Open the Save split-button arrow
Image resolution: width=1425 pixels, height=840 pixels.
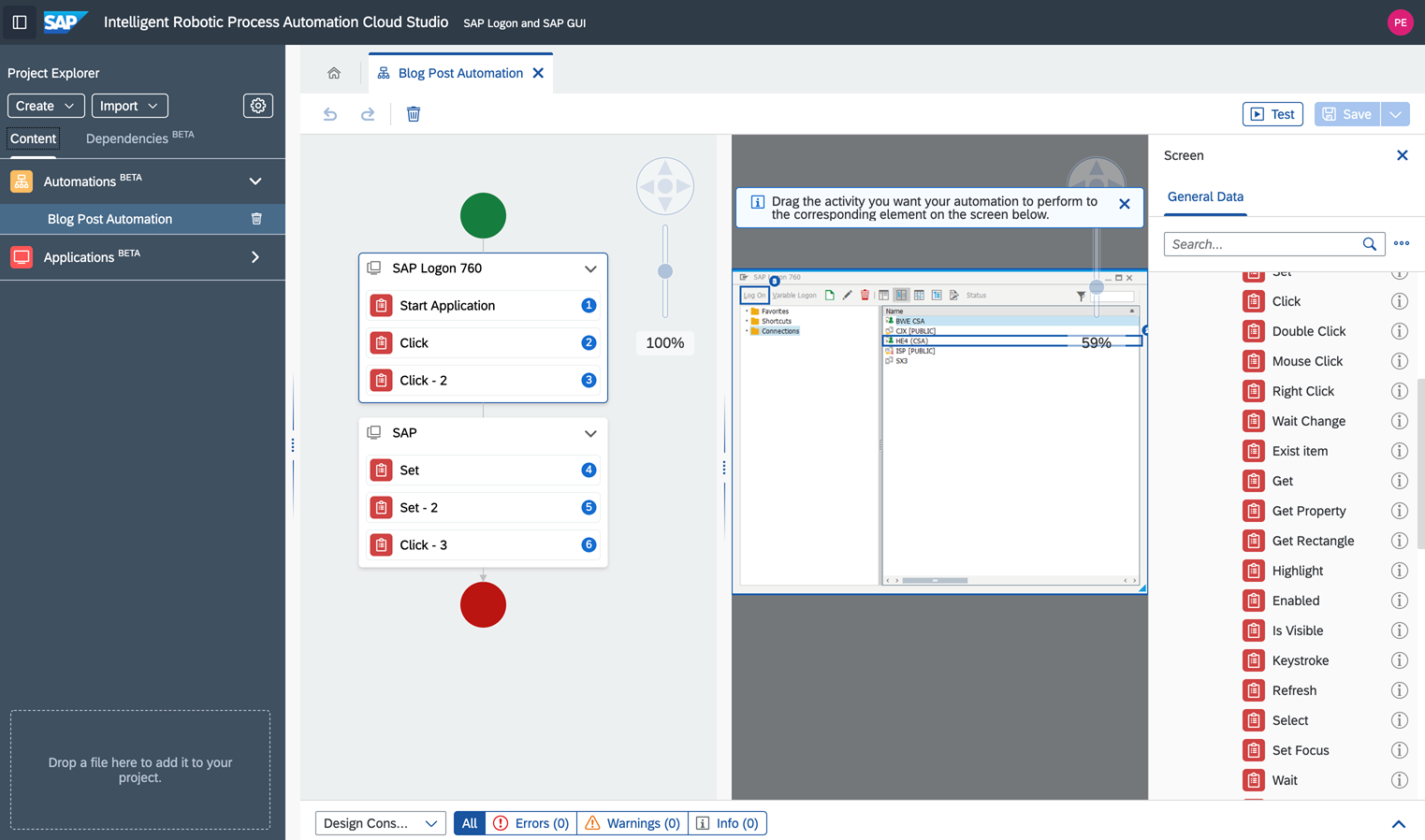[x=1395, y=114]
